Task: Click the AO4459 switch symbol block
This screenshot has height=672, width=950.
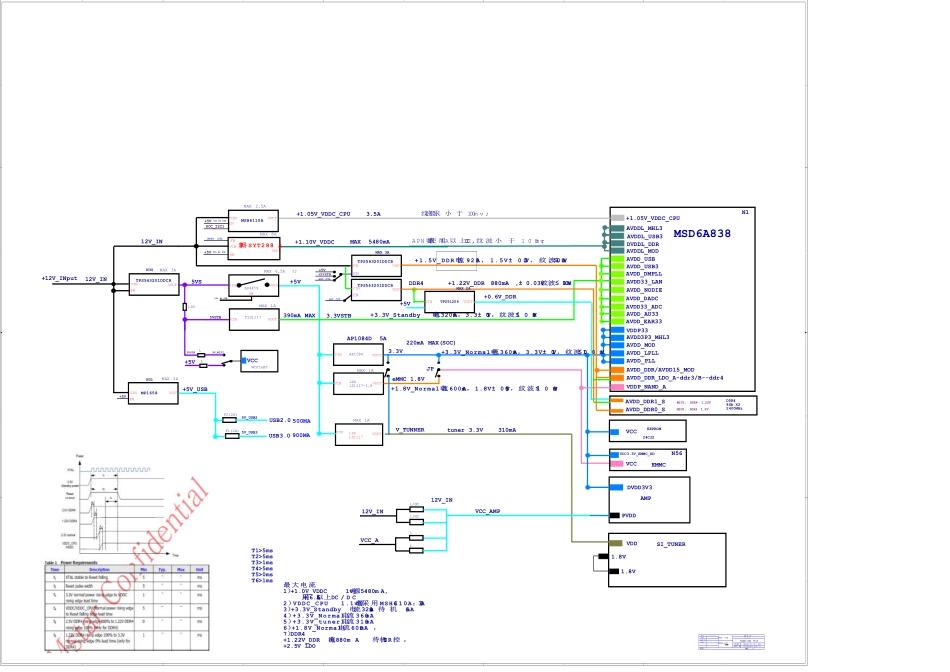Action: coord(255,285)
